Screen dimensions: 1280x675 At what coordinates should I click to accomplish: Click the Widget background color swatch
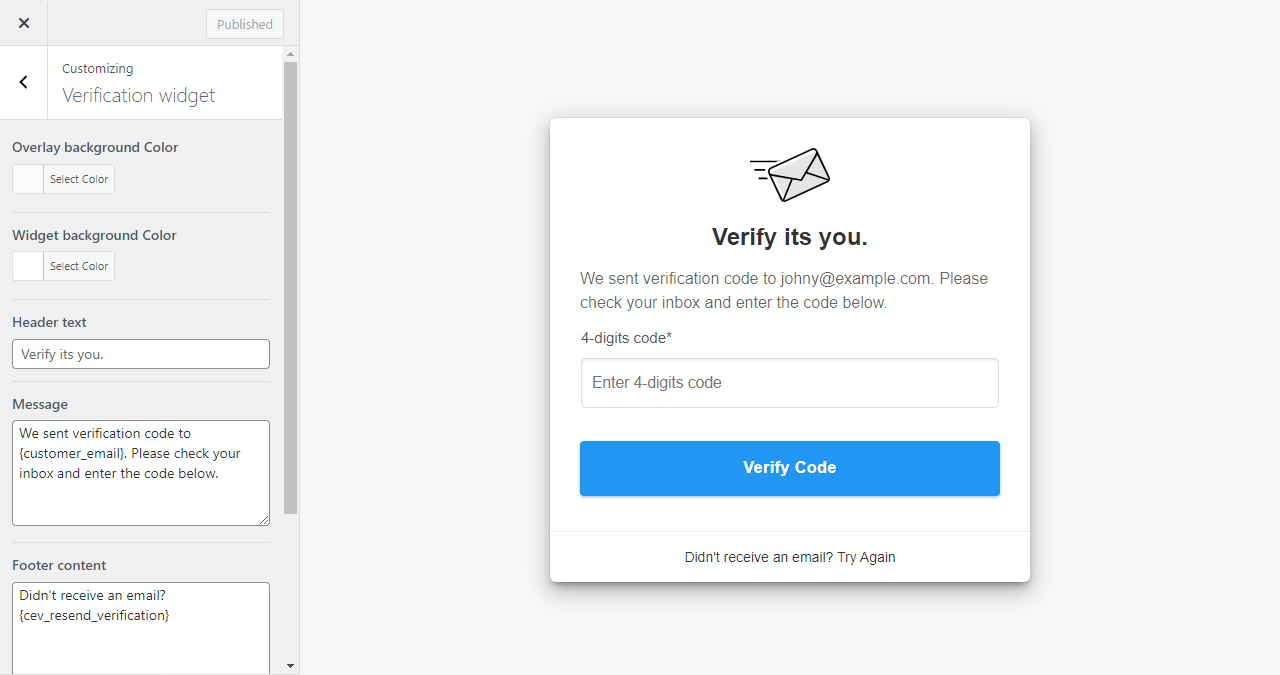[x=28, y=266]
